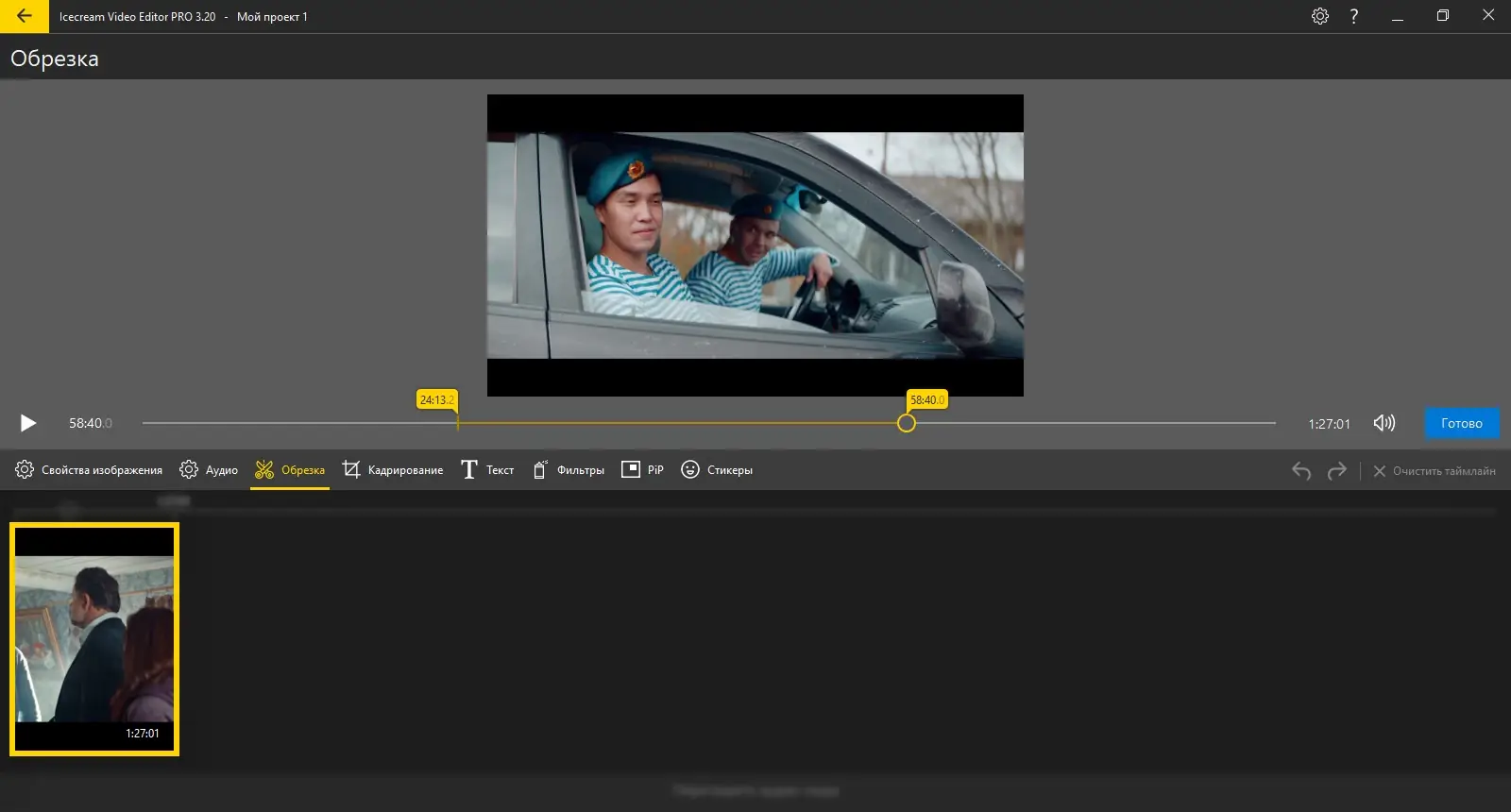The image size is (1511, 812).
Task: Open the Стикеры sticker tool
Action: tap(717, 470)
